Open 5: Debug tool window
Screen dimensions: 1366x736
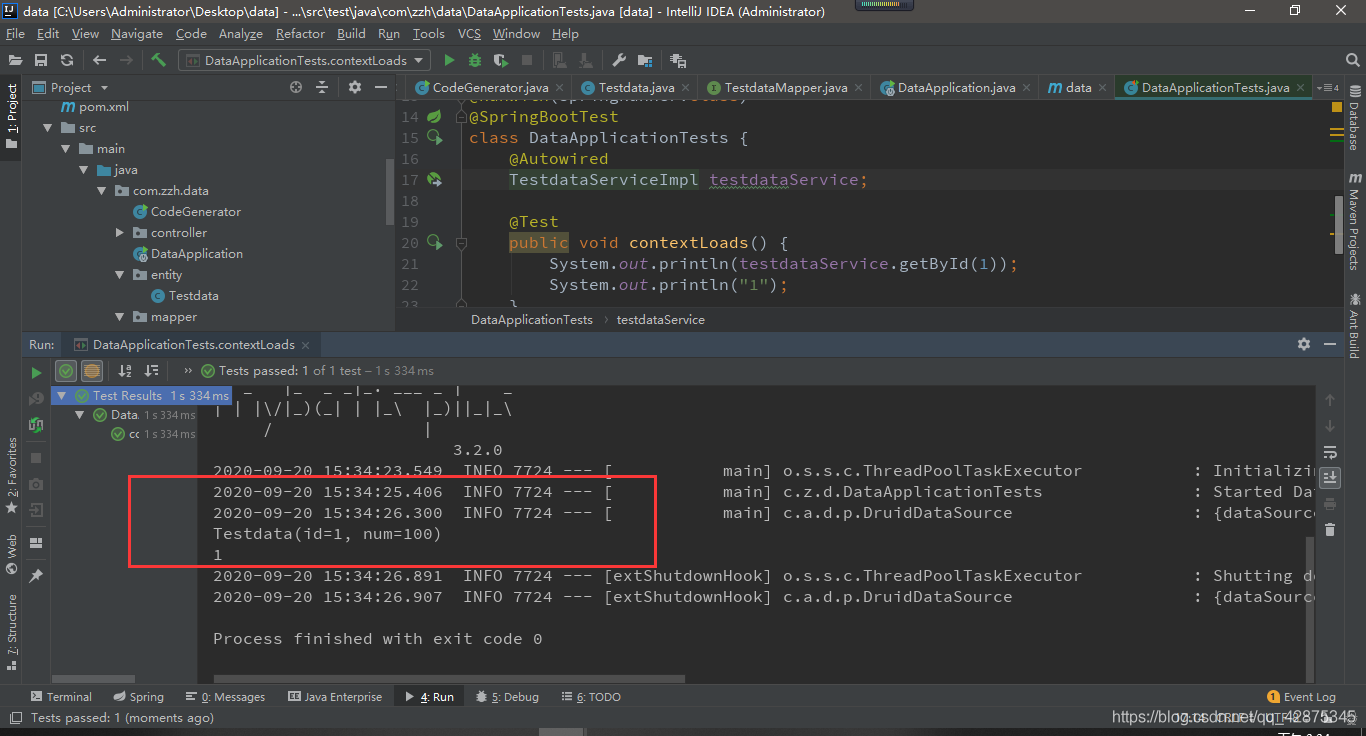(x=507, y=697)
